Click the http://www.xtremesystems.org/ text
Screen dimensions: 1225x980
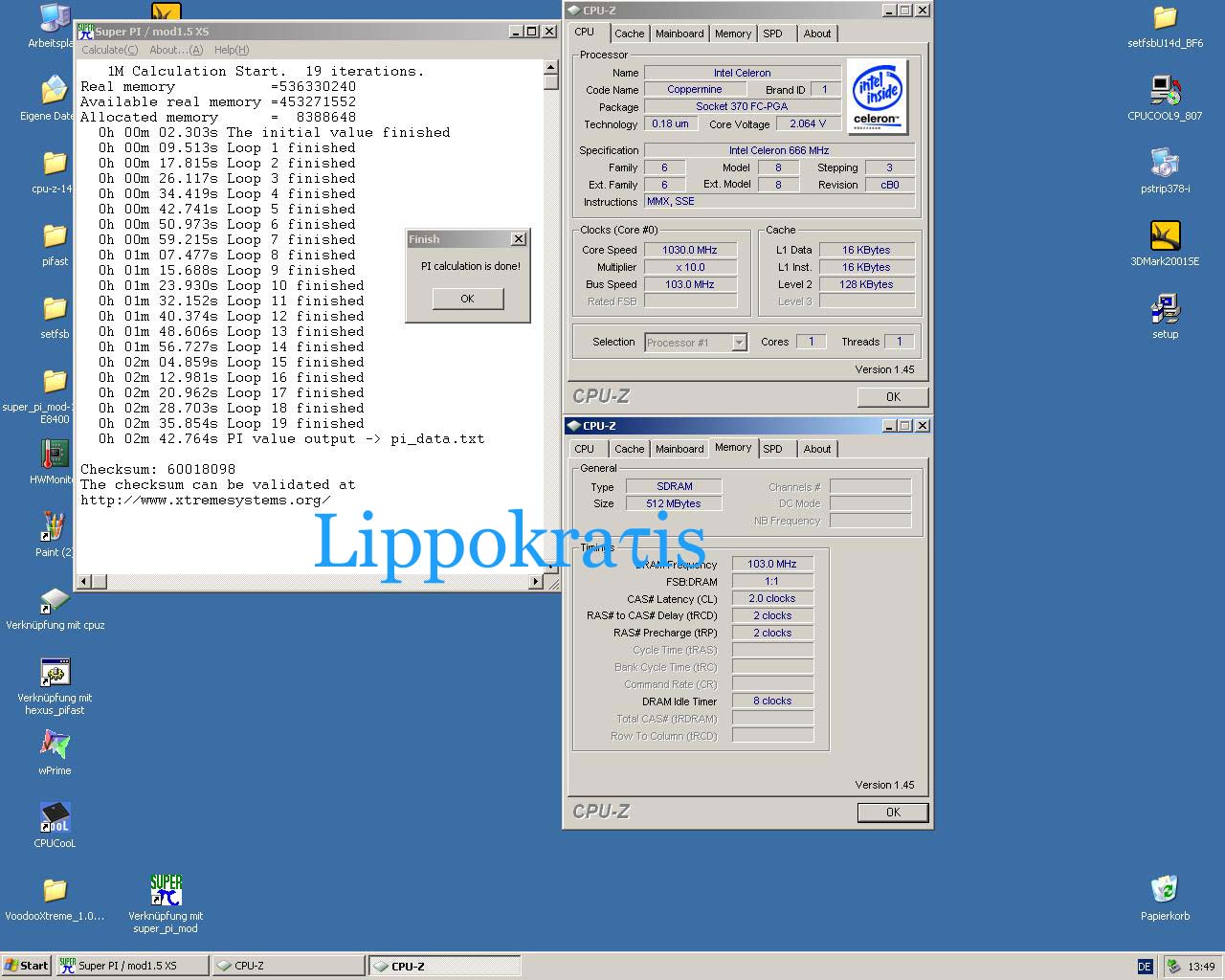pos(205,500)
